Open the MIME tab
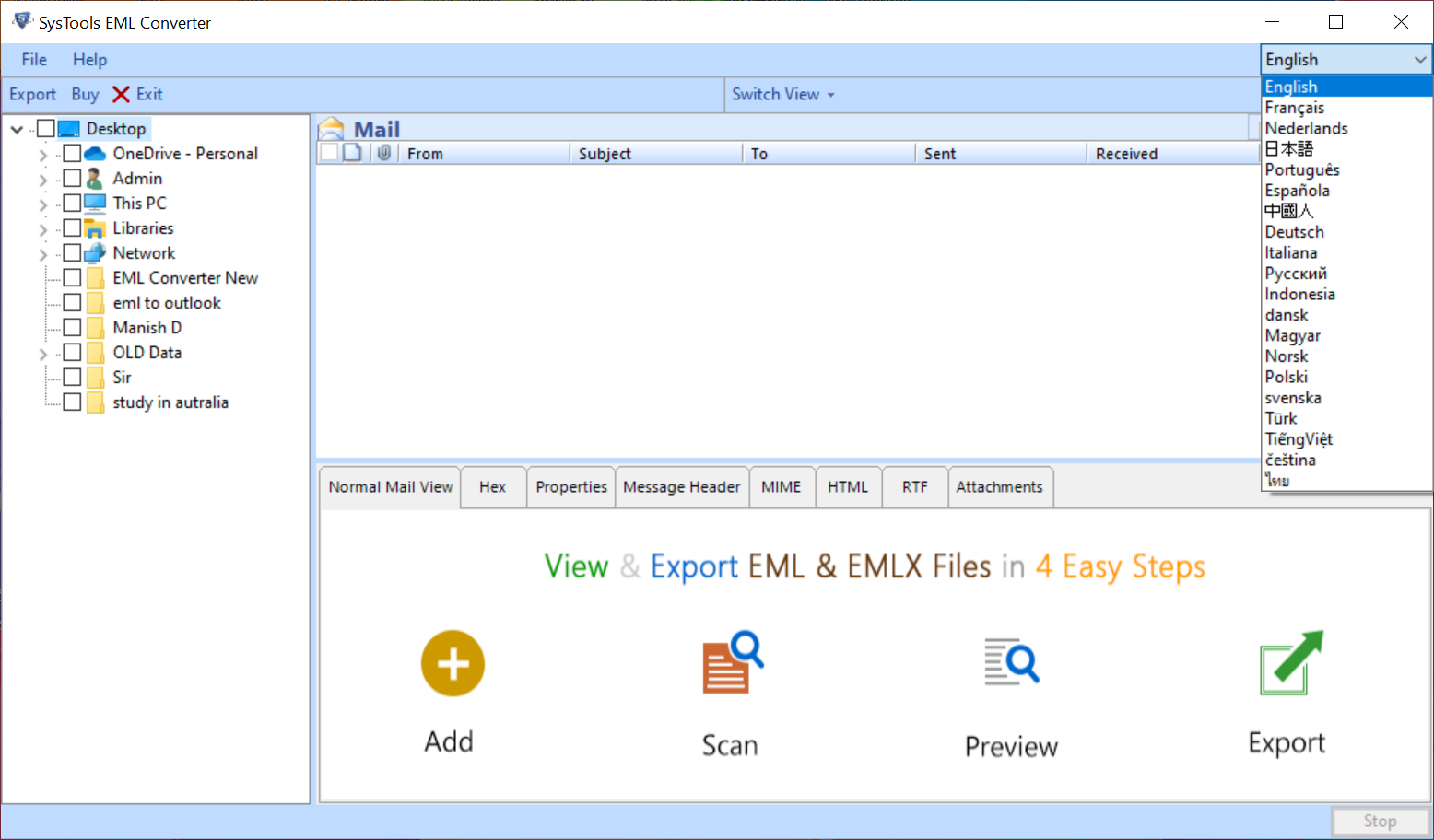Image resolution: width=1434 pixels, height=840 pixels. [x=782, y=487]
